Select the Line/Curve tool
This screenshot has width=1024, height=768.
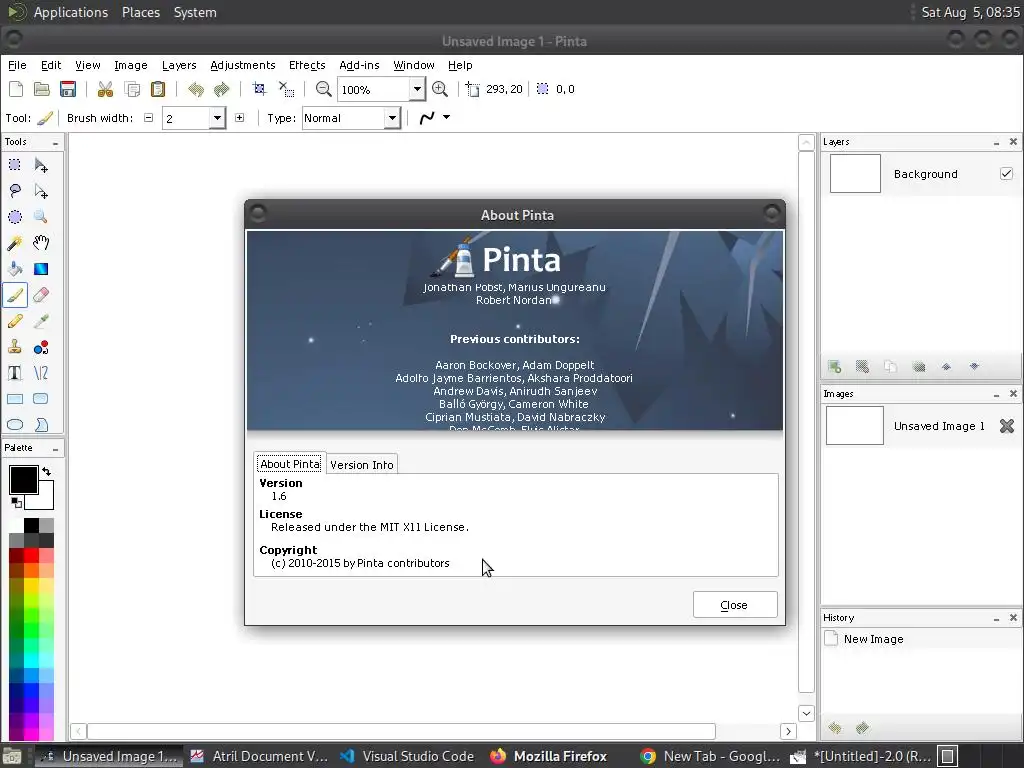(40, 373)
